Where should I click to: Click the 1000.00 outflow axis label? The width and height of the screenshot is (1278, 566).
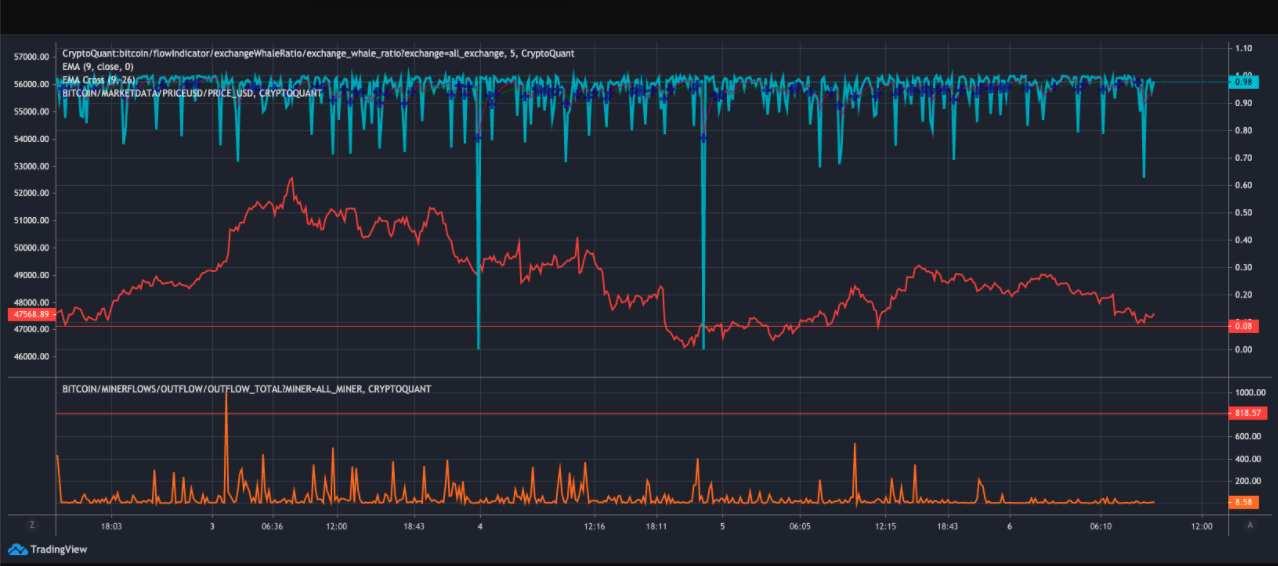click(x=1250, y=393)
